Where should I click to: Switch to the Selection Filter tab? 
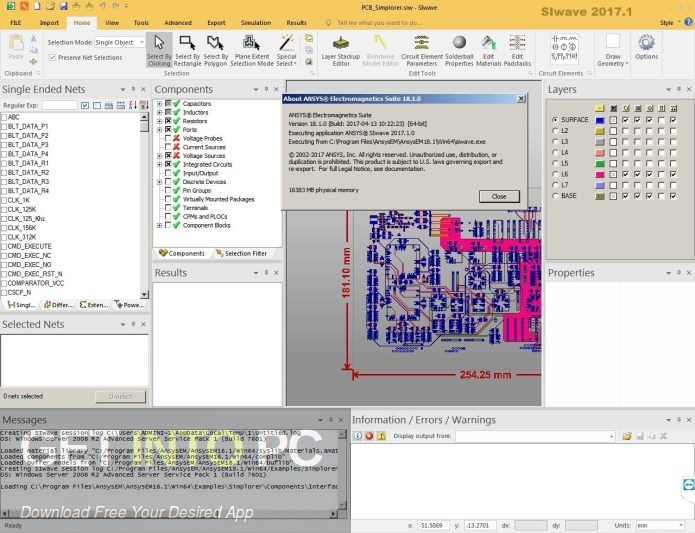[x=242, y=253]
